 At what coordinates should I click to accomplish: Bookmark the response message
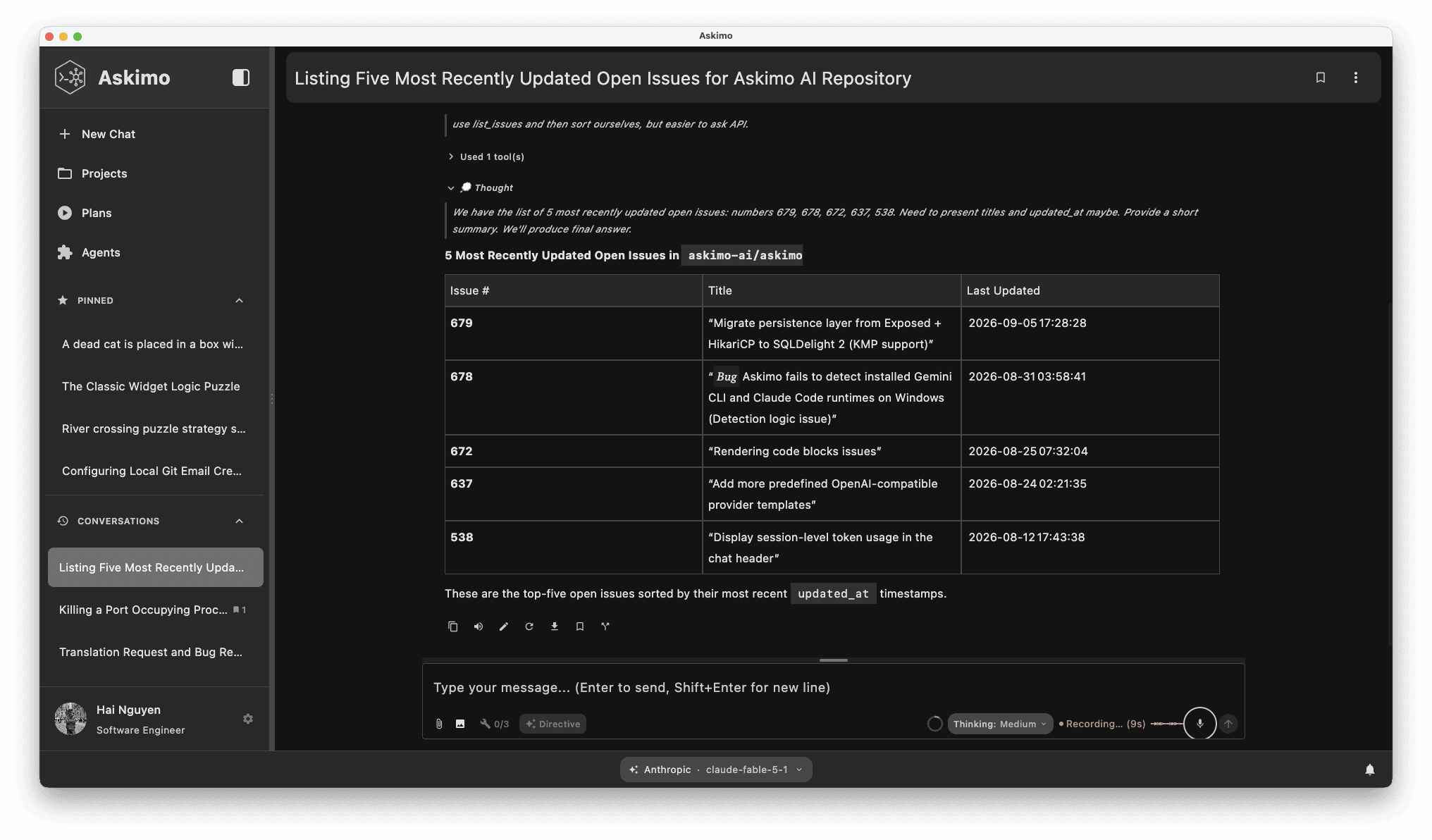580,626
